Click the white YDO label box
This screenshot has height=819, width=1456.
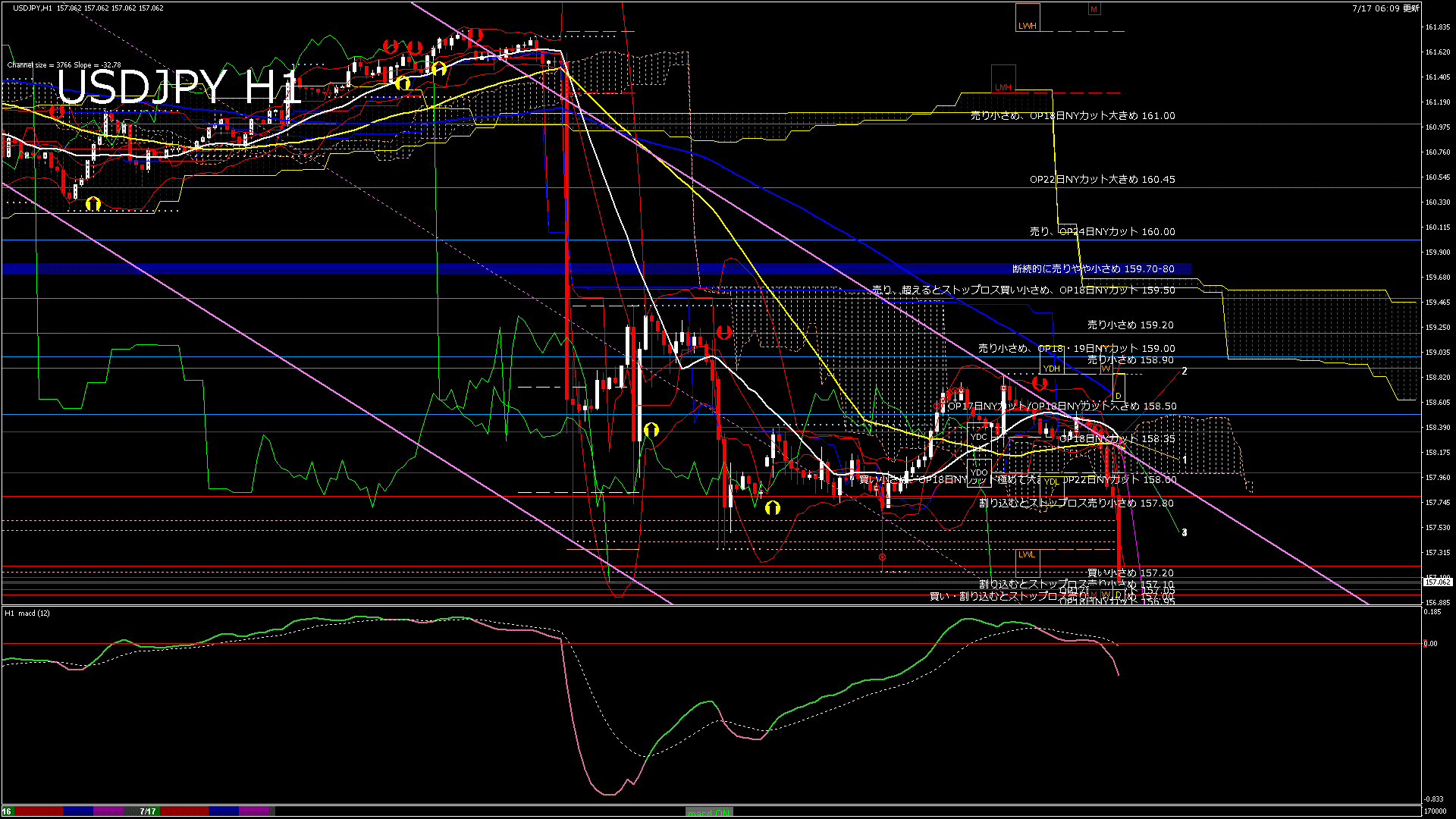pyautogui.click(x=979, y=472)
